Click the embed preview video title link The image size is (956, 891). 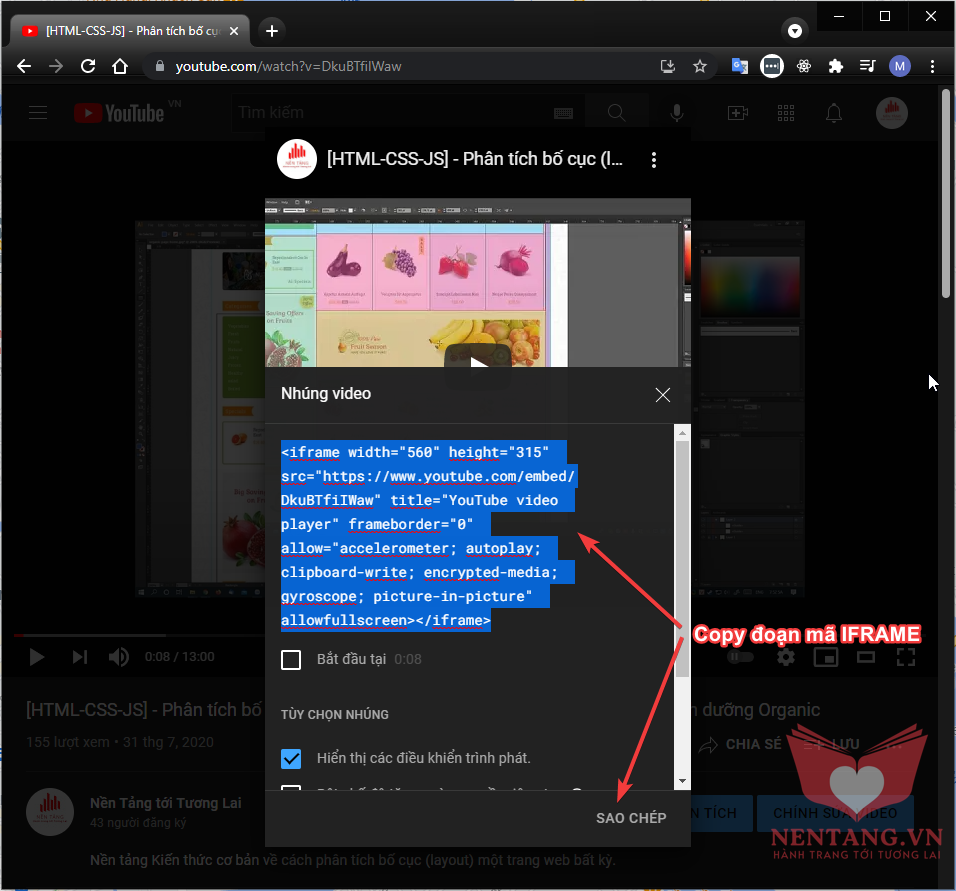pos(475,160)
